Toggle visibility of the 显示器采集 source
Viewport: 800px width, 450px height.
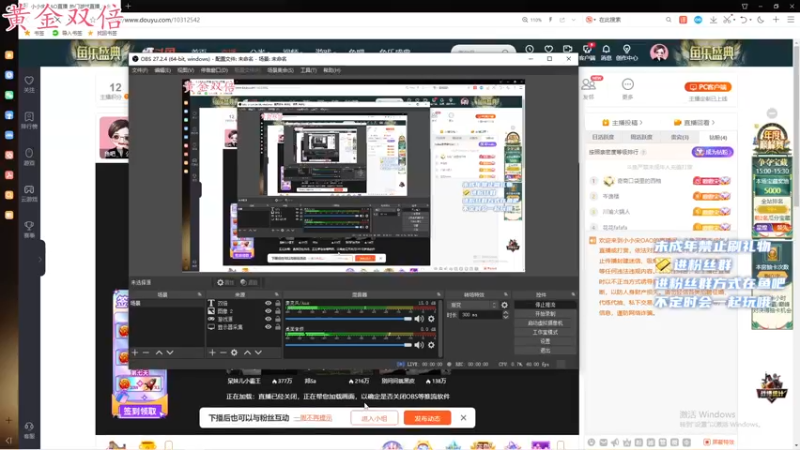click(268, 327)
